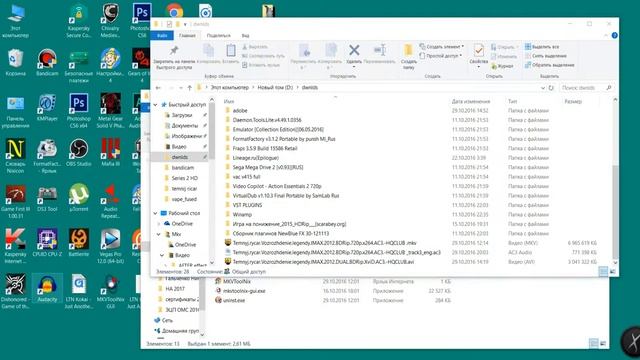Select the Photoshop CS6 x64 desktop icon
640x360 pixels.
(78, 111)
